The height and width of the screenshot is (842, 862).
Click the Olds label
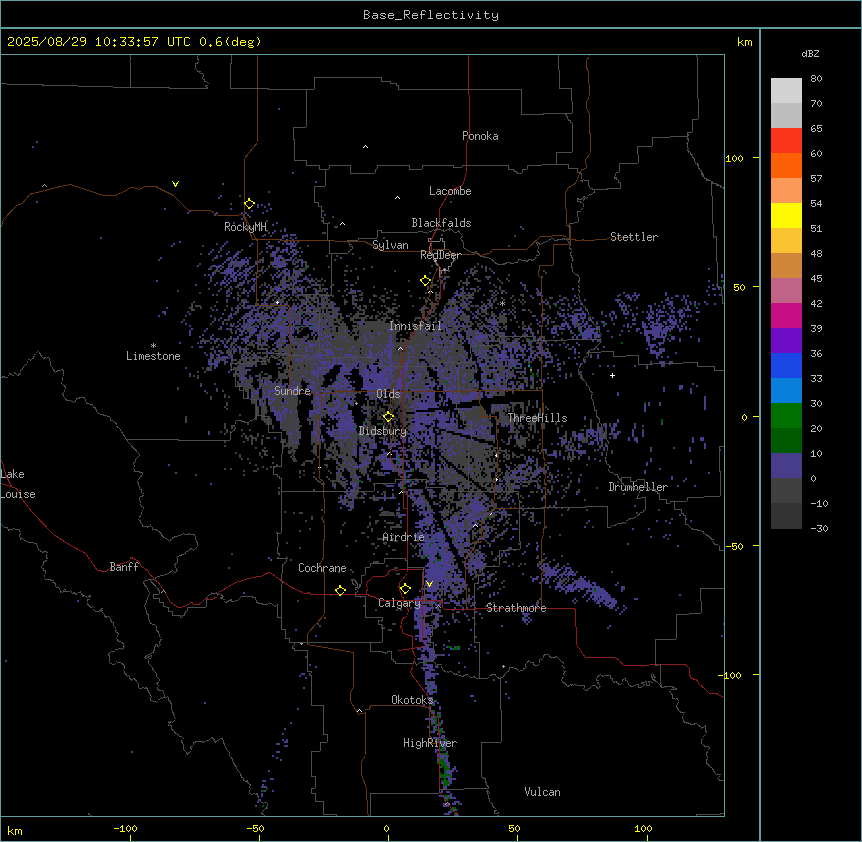coord(388,394)
